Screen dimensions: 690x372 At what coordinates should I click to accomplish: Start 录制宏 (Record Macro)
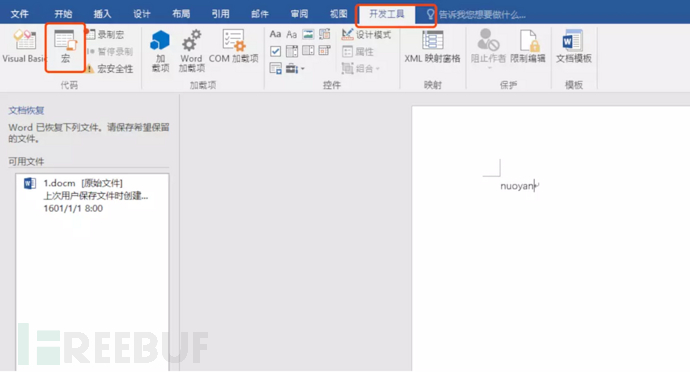106,35
